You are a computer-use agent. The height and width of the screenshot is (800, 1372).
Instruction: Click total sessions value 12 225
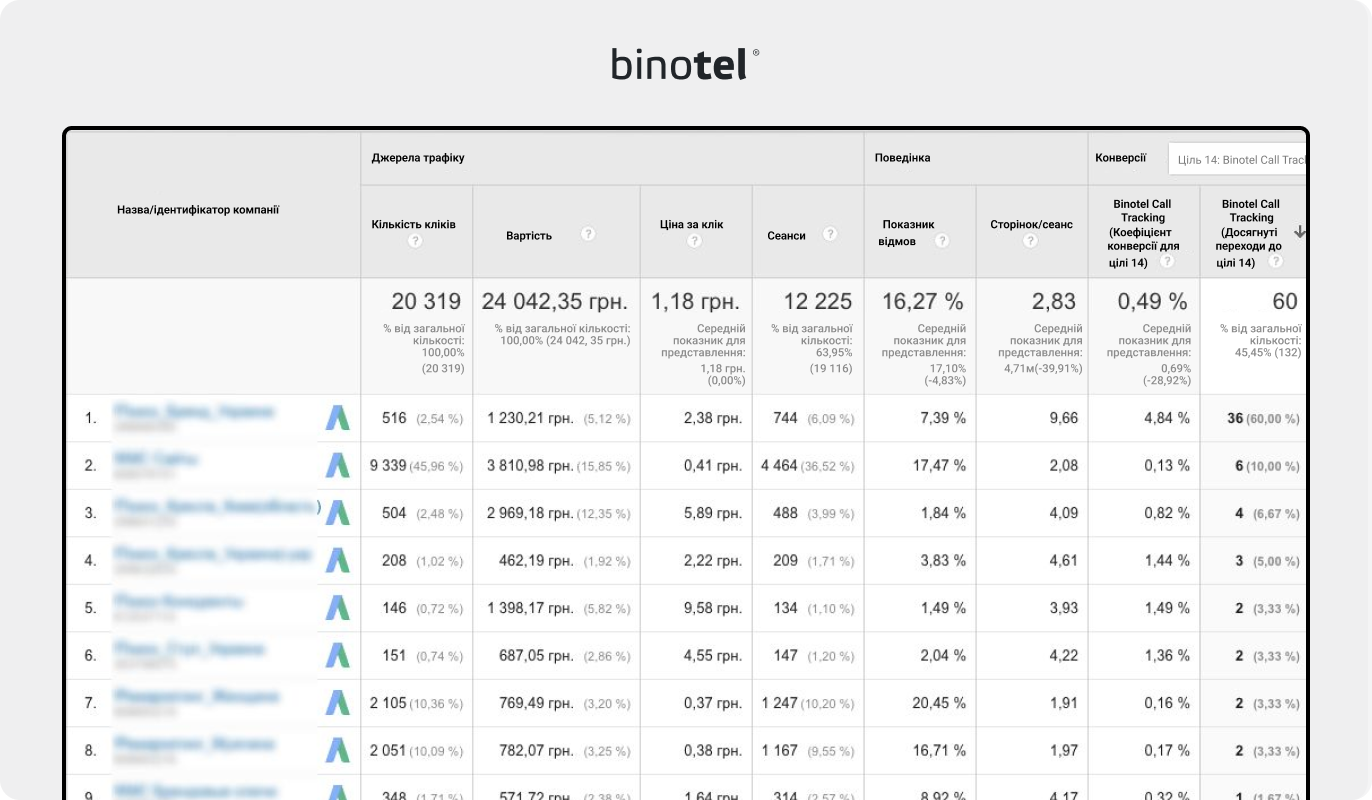(817, 301)
